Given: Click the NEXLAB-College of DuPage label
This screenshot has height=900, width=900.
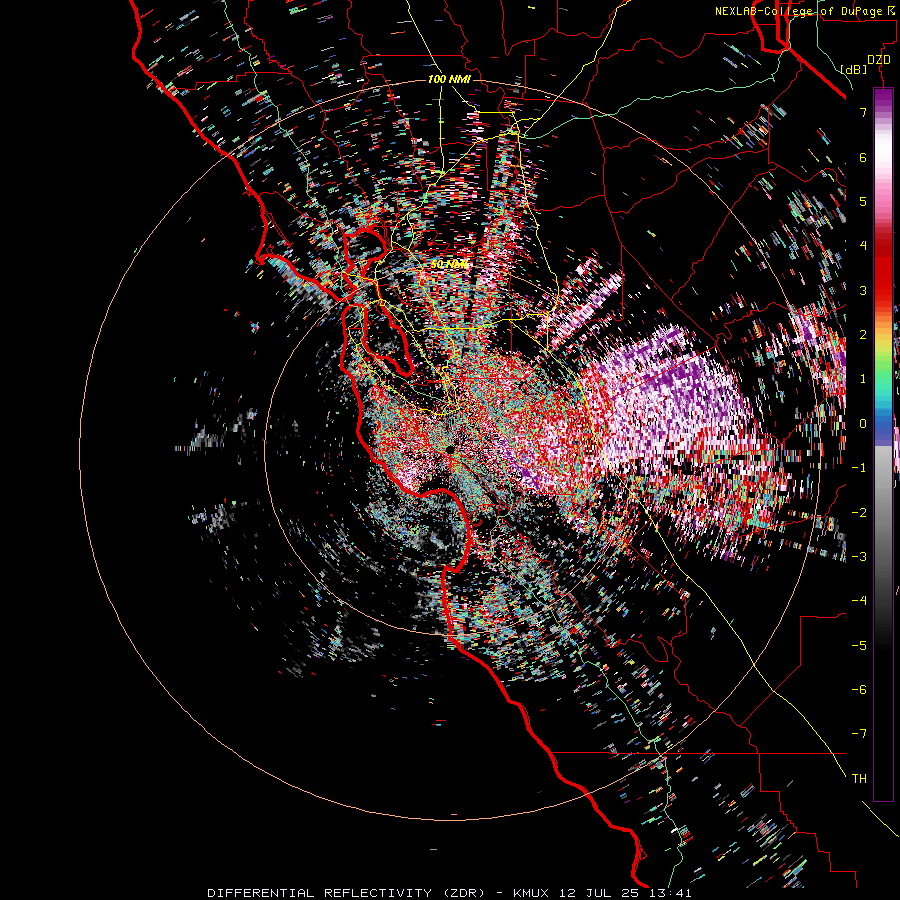Looking at the screenshot, I should point(806,11).
